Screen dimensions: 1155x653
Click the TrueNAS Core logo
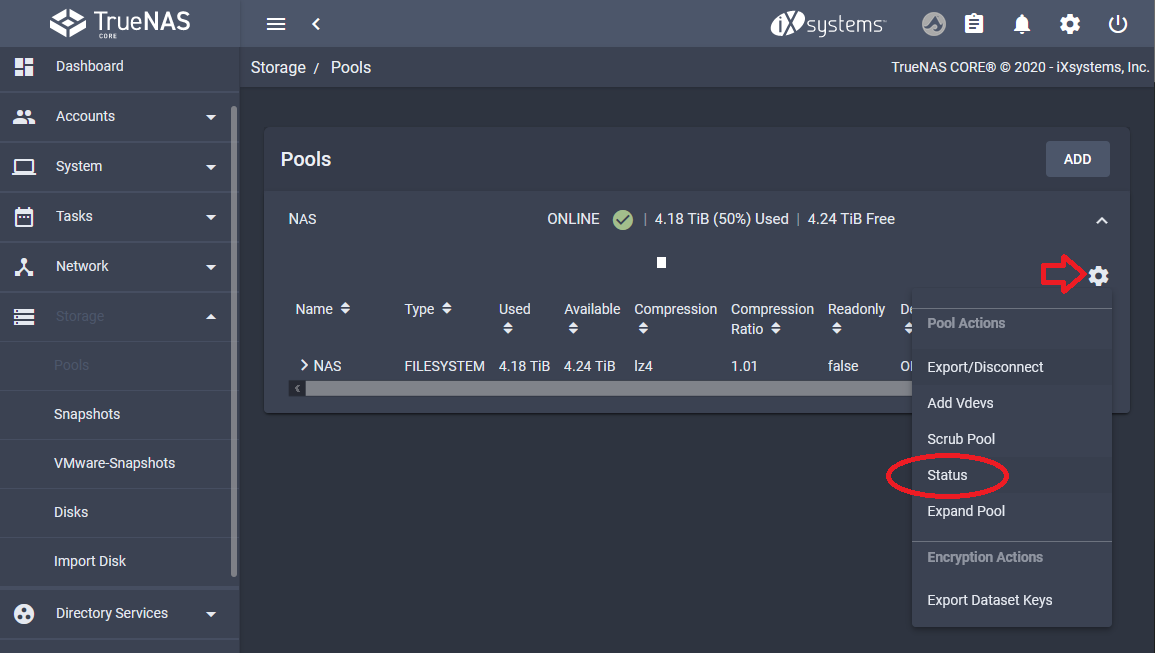[120, 23]
